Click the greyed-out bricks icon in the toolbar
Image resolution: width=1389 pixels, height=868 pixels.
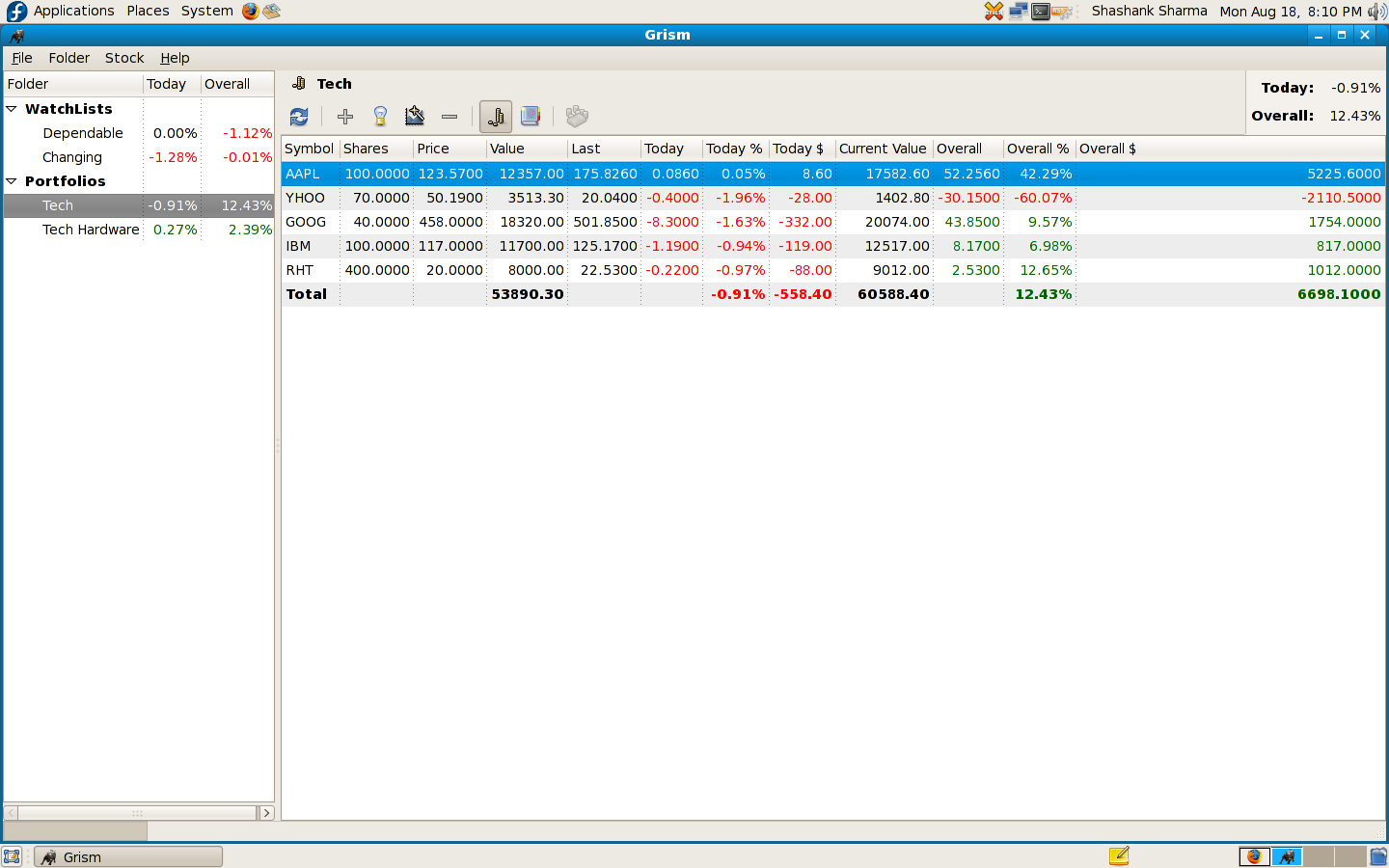(x=577, y=117)
